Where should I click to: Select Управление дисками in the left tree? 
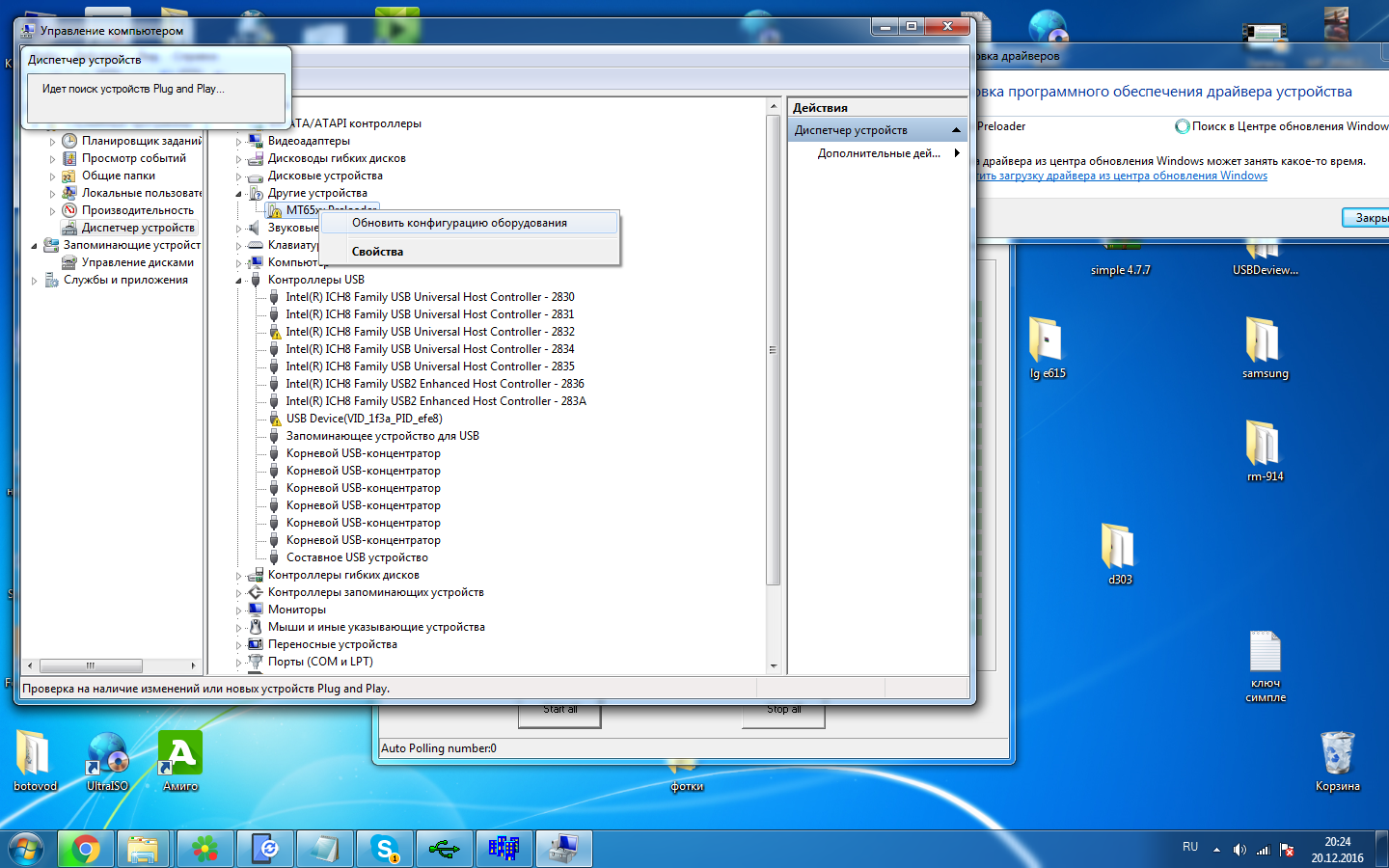137,262
